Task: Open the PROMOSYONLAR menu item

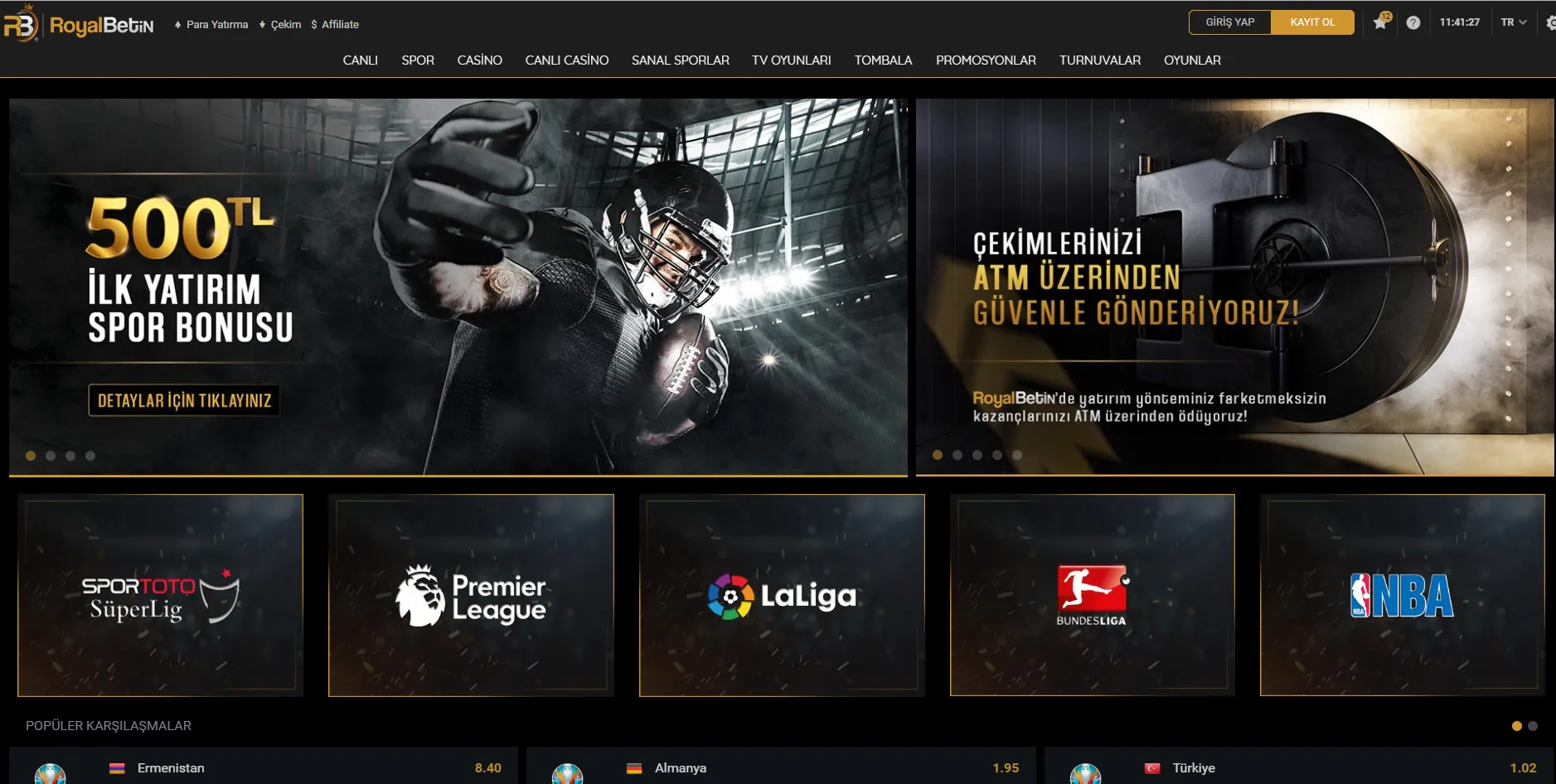Action: coord(986,60)
